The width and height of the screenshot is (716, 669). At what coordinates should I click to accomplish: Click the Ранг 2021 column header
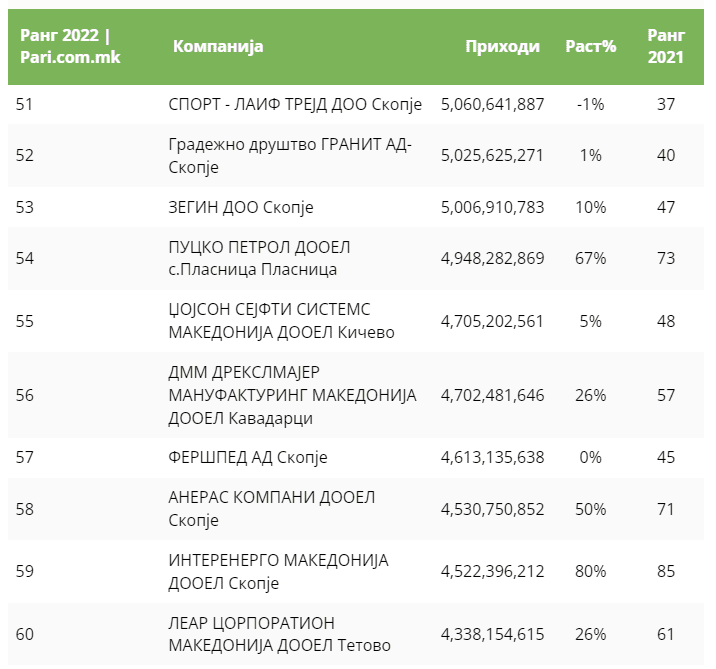pos(665,47)
